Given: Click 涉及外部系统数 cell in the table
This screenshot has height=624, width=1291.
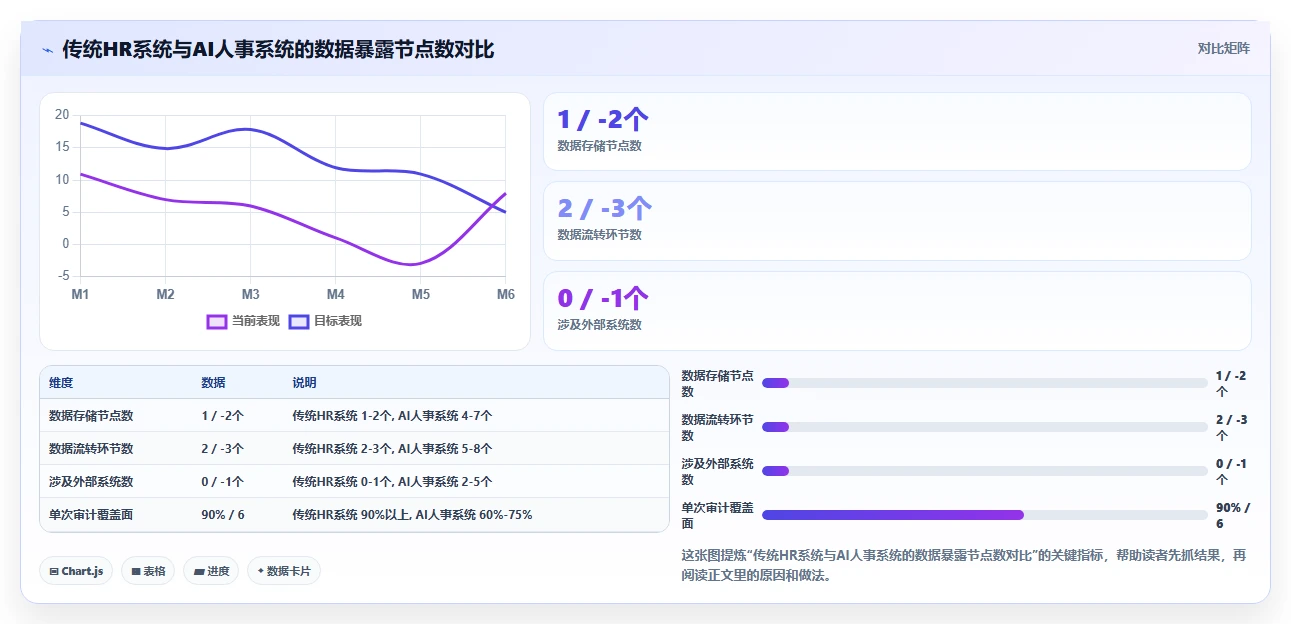Looking at the screenshot, I should click(x=91, y=482).
